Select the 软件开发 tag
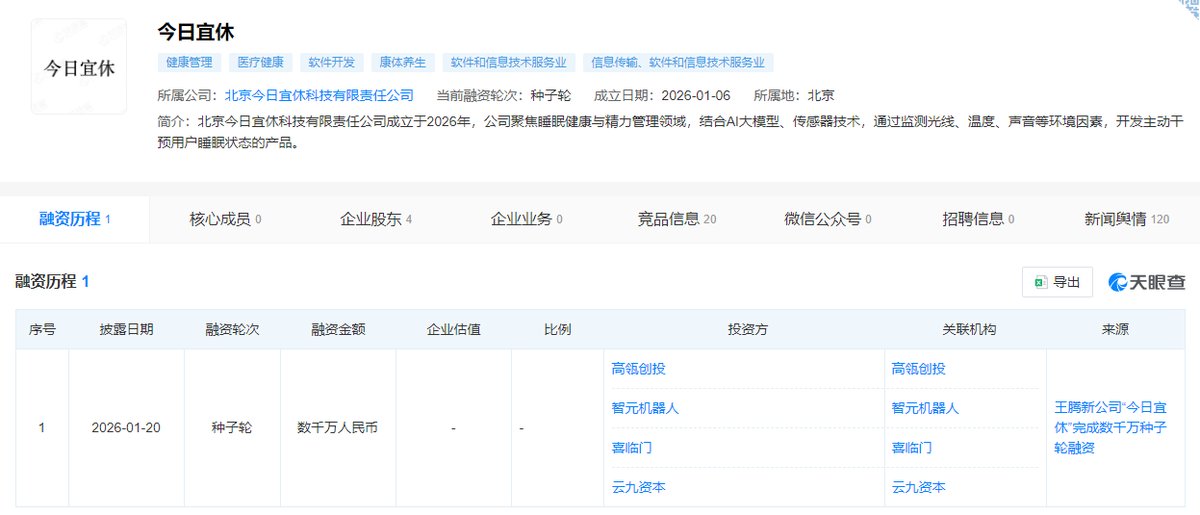The height and width of the screenshot is (515, 1200). click(x=331, y=62)
